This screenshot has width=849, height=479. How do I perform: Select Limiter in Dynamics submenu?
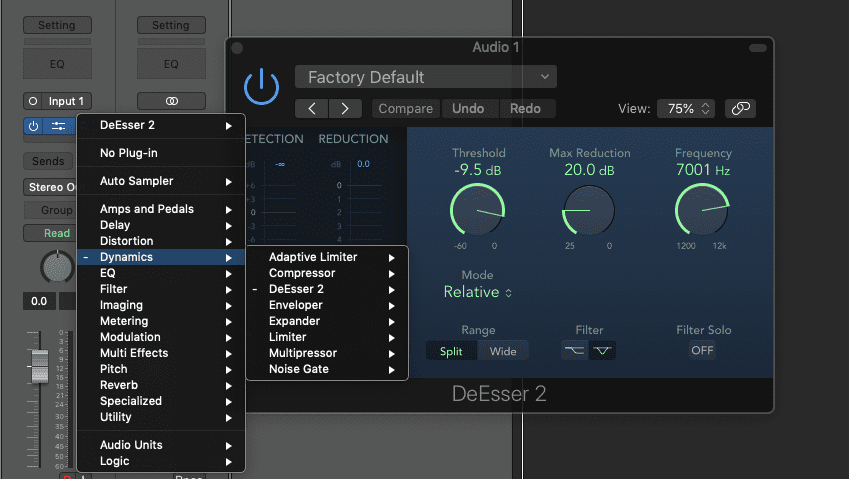pyautogui.click(x=327, y=337)
